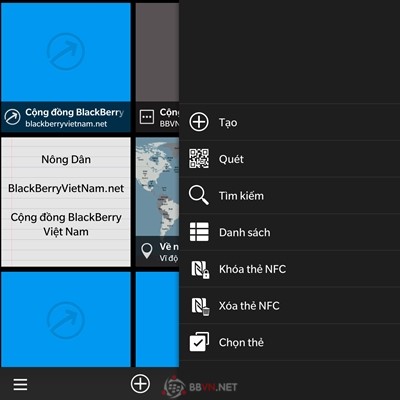Image resolution: width=400 pixels, height=400 pixels.
Task: Open the world map location tile
Action: coord(157,202)
